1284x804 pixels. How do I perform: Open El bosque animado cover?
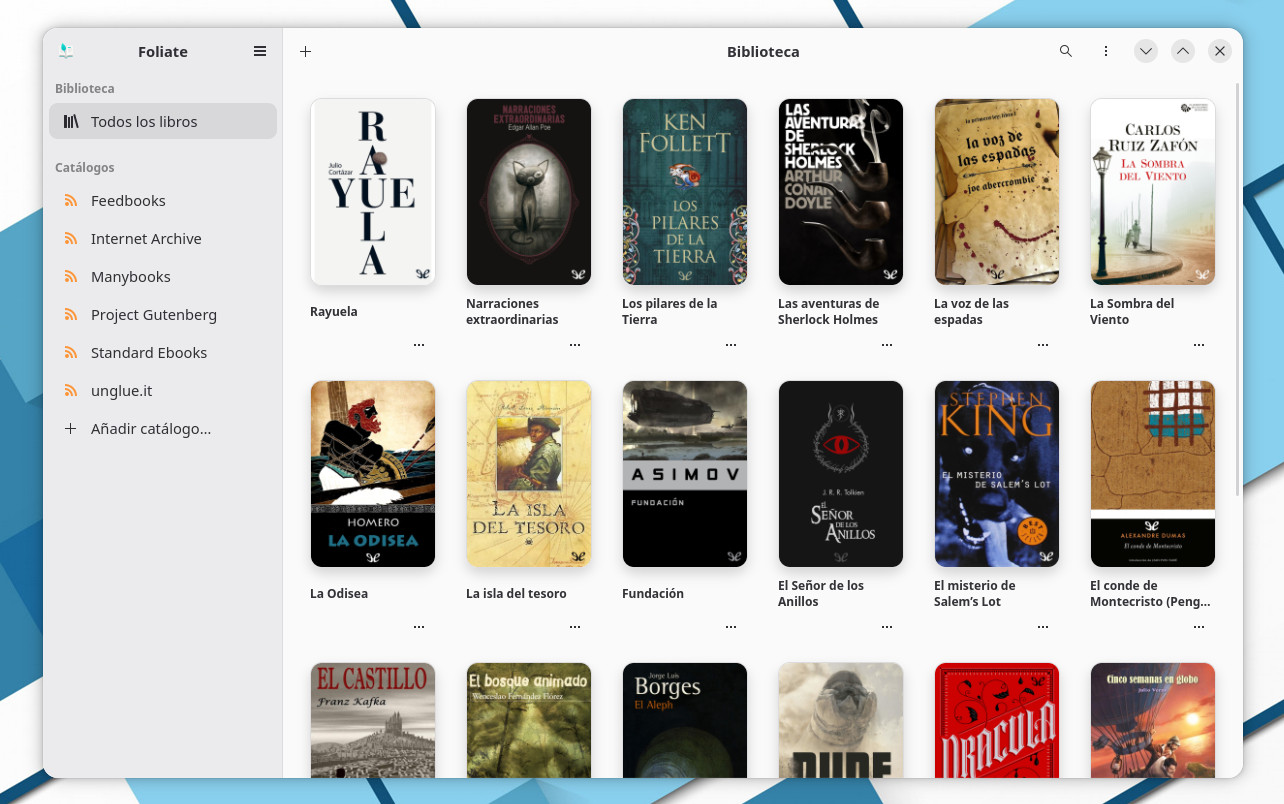(x=529, y=720)
